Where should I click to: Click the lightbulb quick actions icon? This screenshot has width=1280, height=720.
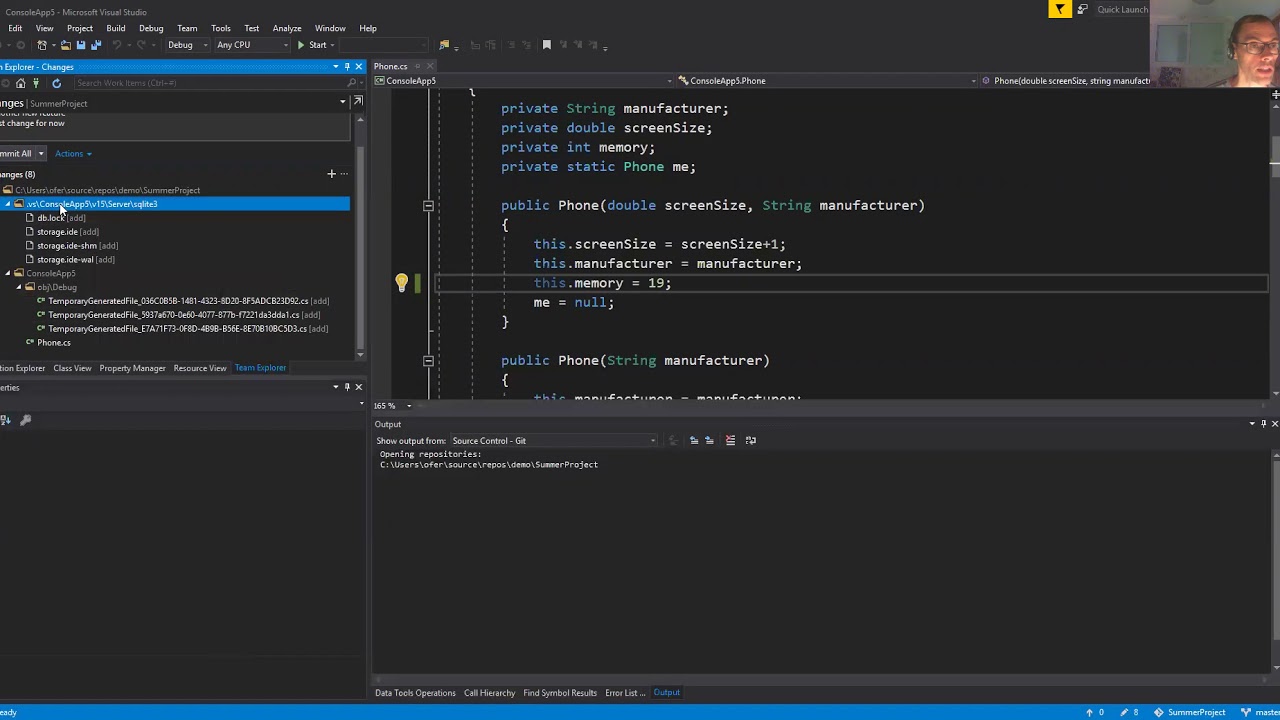coord(401,283)
